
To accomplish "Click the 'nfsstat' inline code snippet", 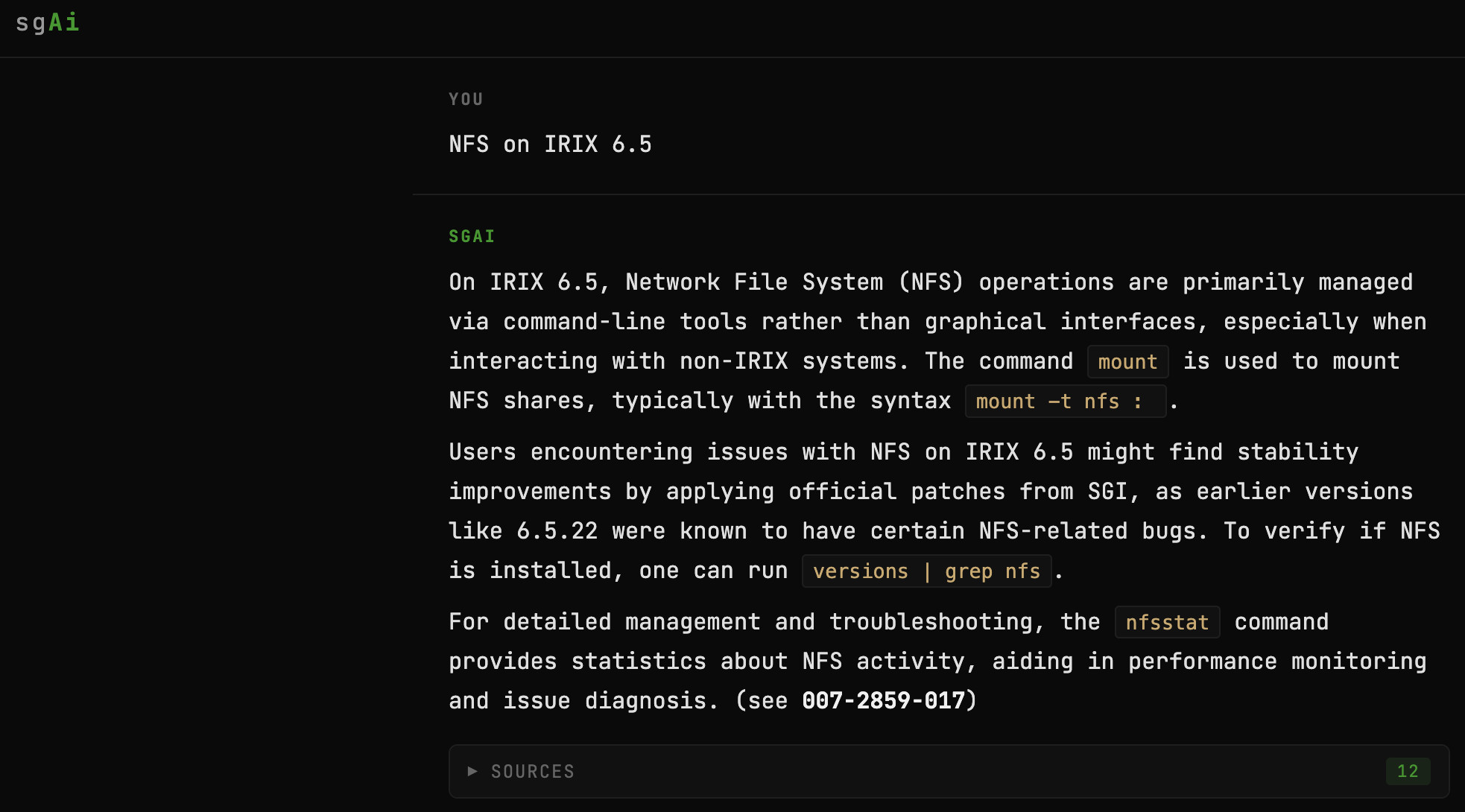I will (x=1166, y=622).
